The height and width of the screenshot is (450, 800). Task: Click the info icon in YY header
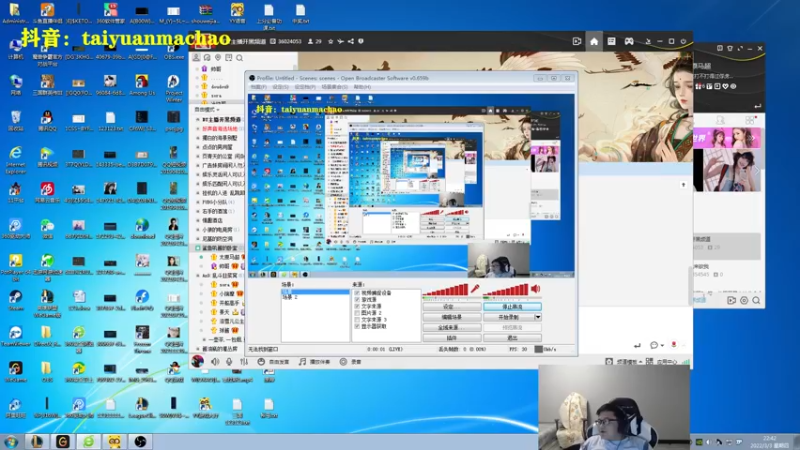click(361, 41)
